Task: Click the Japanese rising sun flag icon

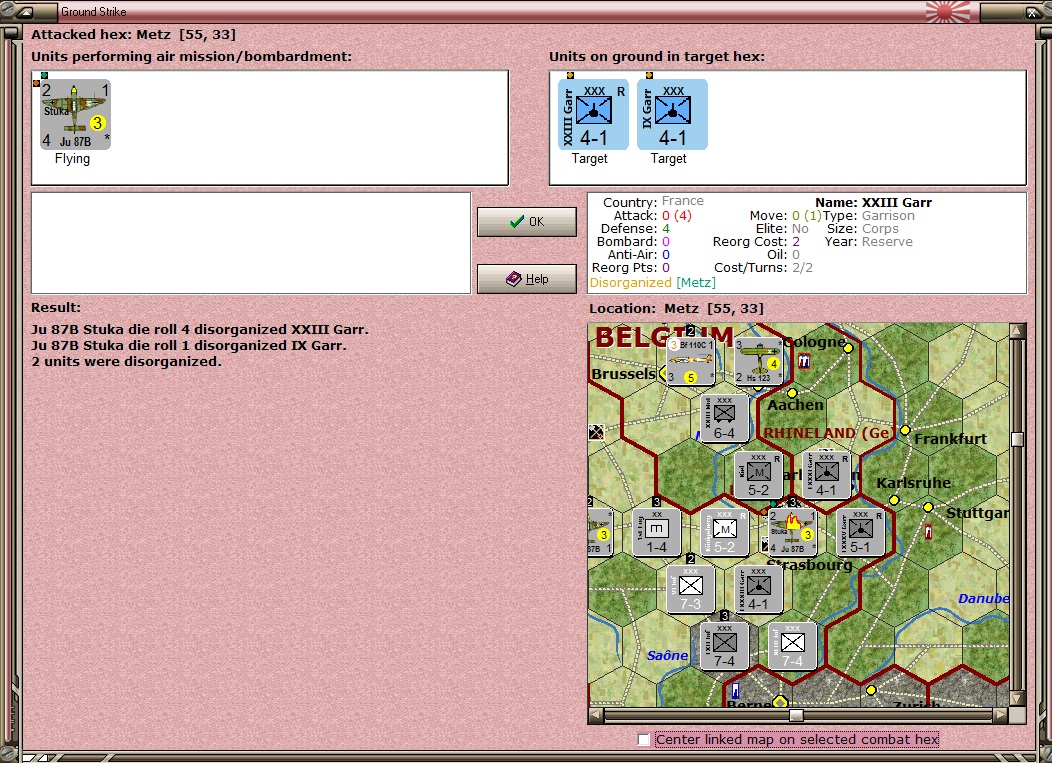Action: click(x=947, y=11)
